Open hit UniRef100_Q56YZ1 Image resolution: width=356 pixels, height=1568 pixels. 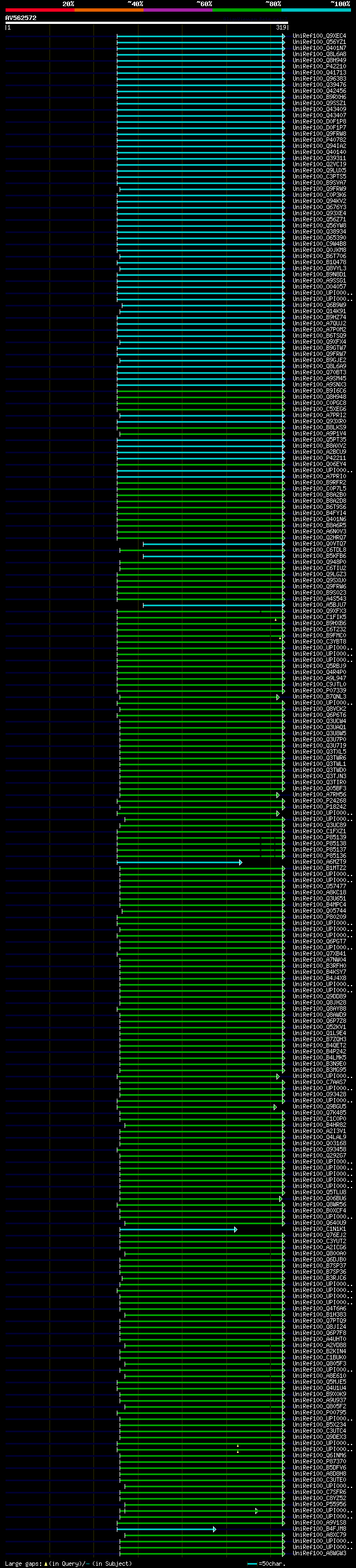pyautogui.click(x=319, y=42)
